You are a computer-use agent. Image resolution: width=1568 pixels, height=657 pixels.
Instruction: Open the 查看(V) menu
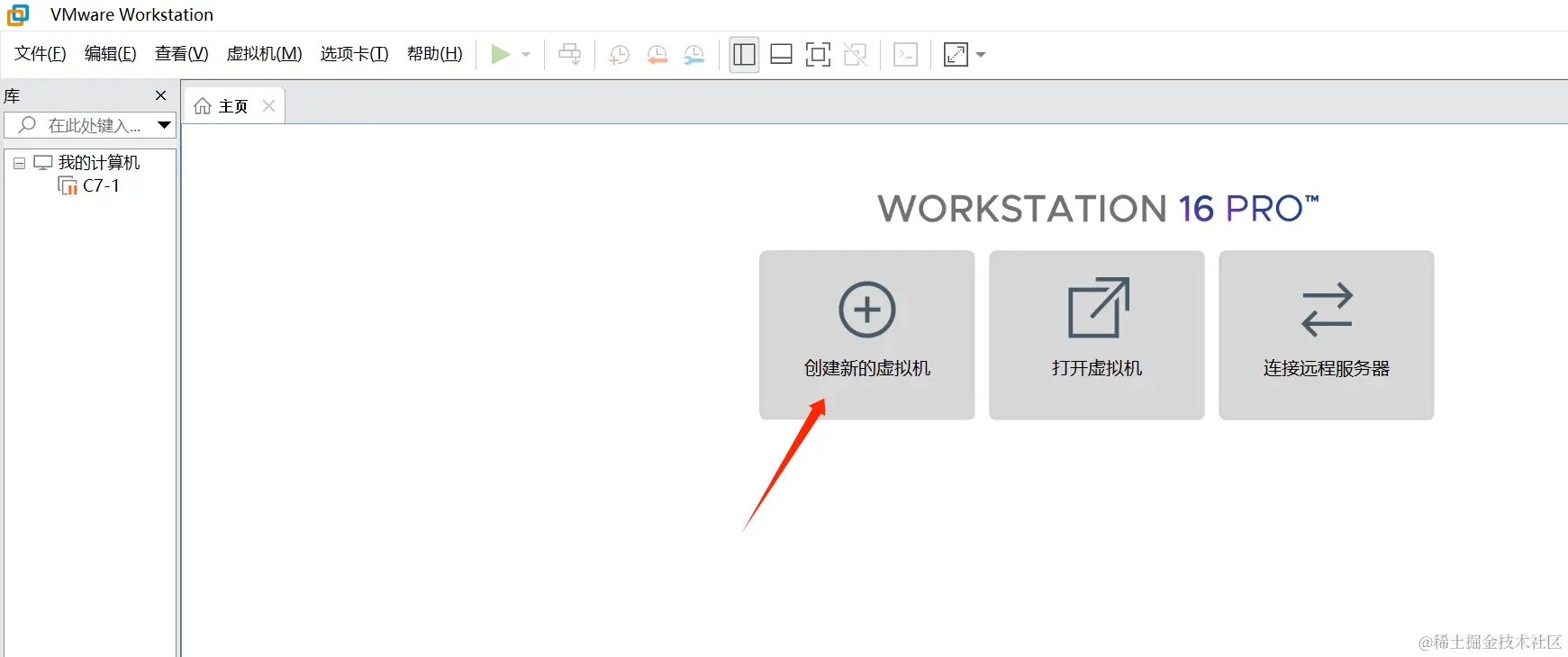point(182,54)
